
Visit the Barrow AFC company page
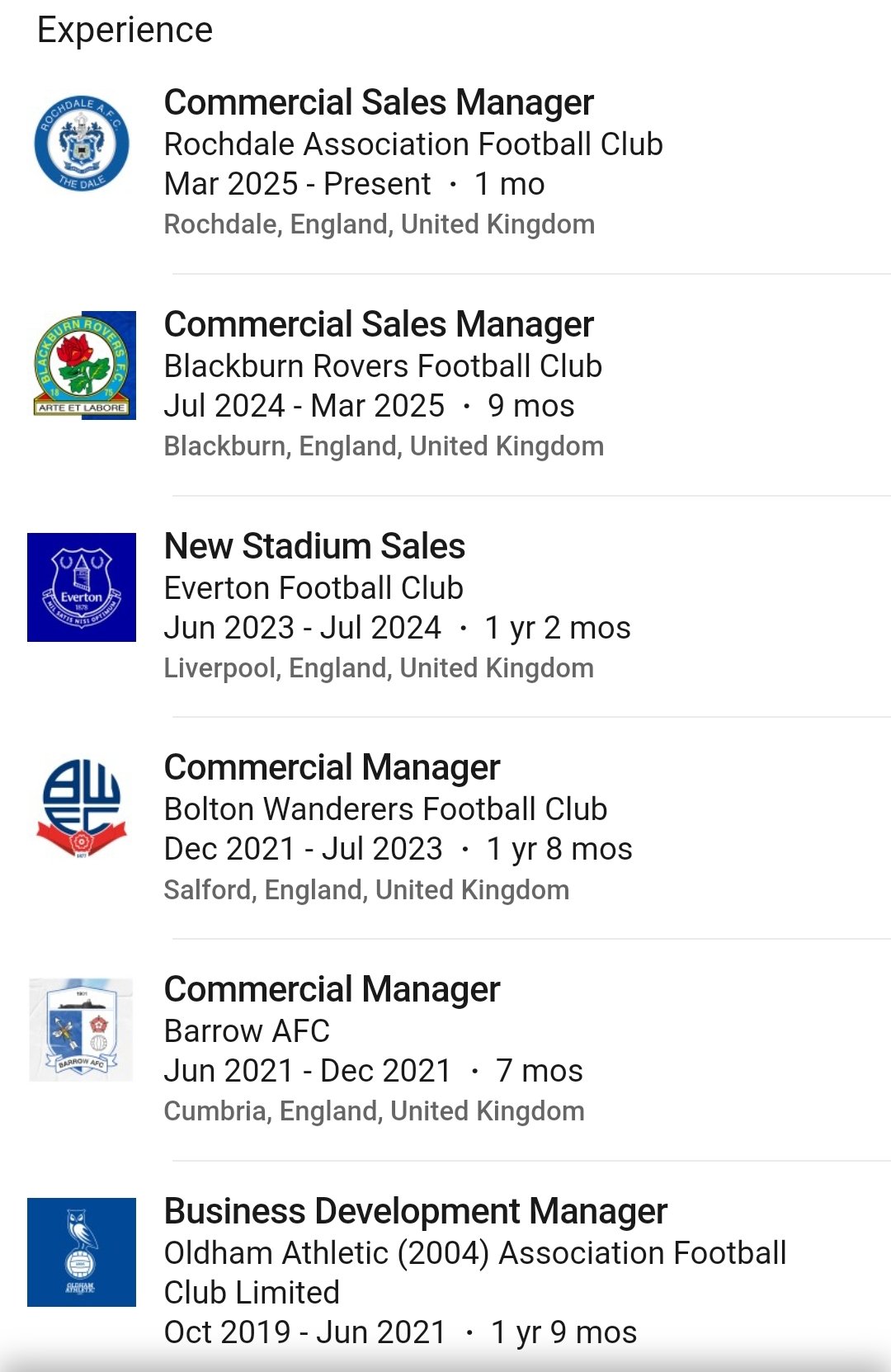(247, 1031)
